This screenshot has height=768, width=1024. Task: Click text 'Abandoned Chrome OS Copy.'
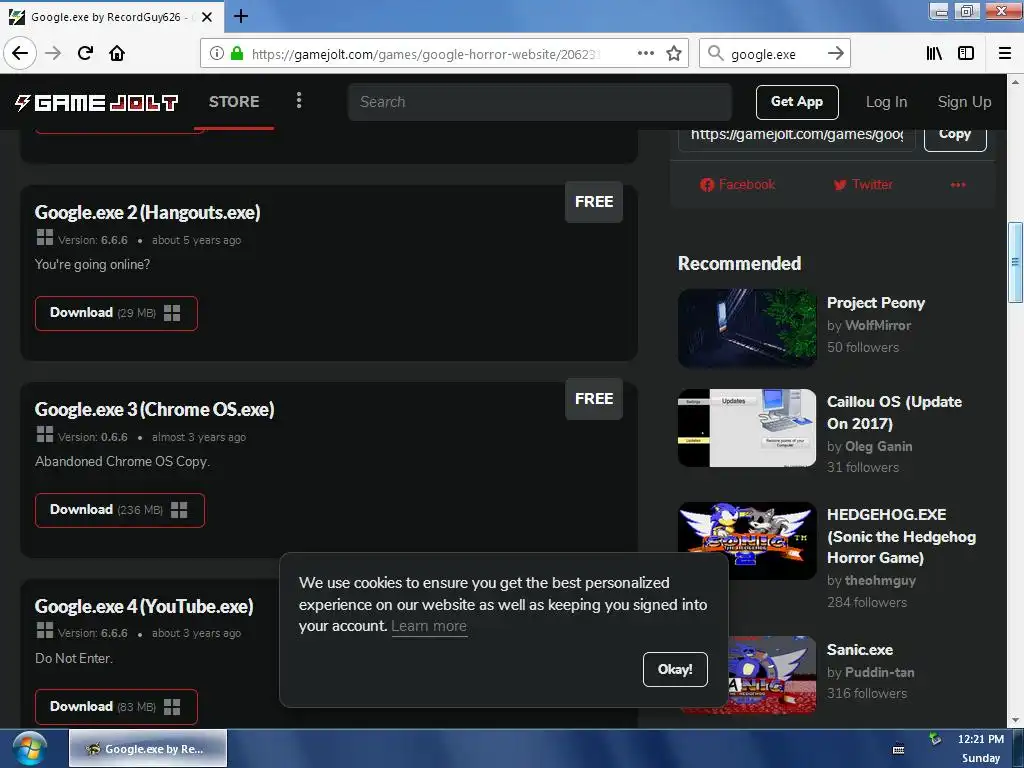point(122,462)
